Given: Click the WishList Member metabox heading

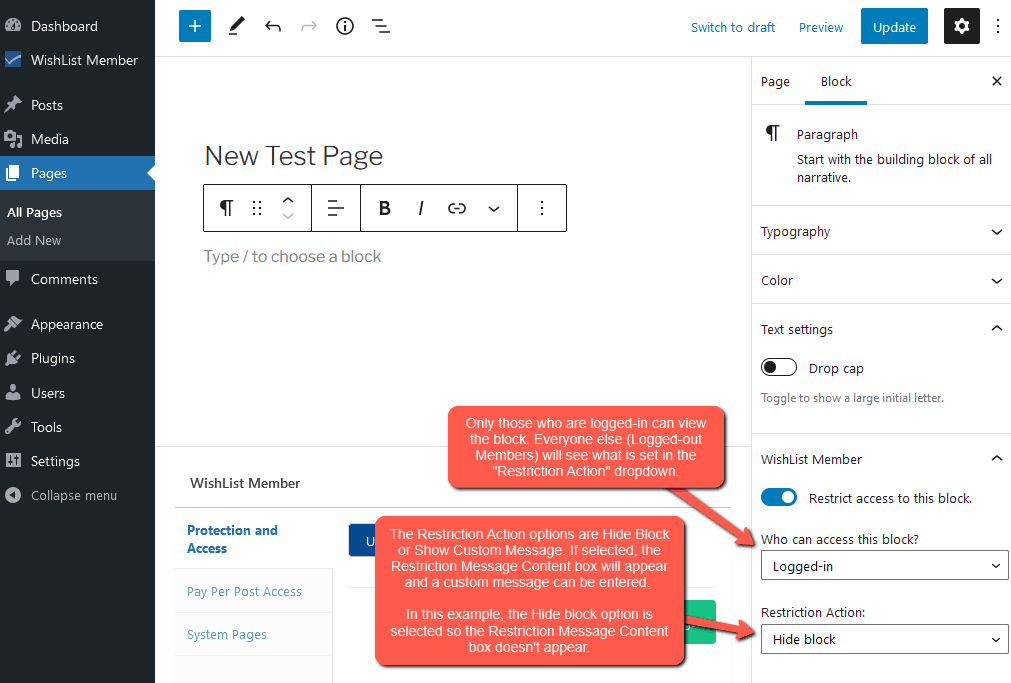Looking at the screenshot, I should [245, 483].
